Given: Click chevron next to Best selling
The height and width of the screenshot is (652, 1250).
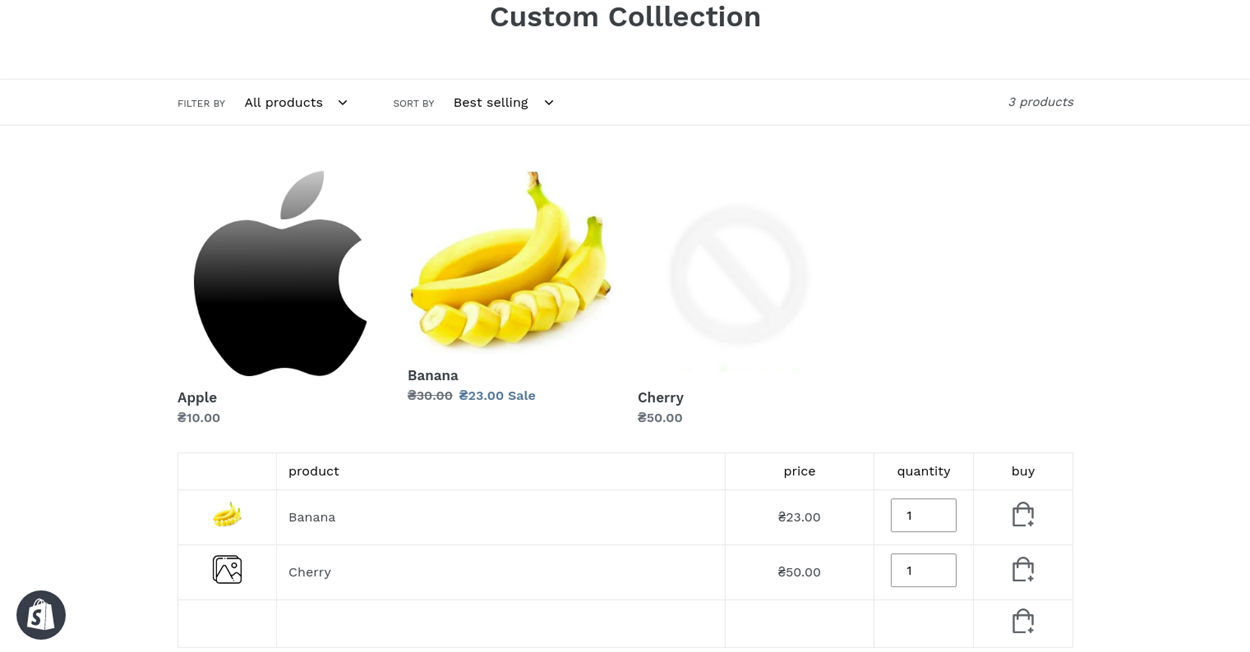Looking at the screenshot, I should (x=548, y=103).
